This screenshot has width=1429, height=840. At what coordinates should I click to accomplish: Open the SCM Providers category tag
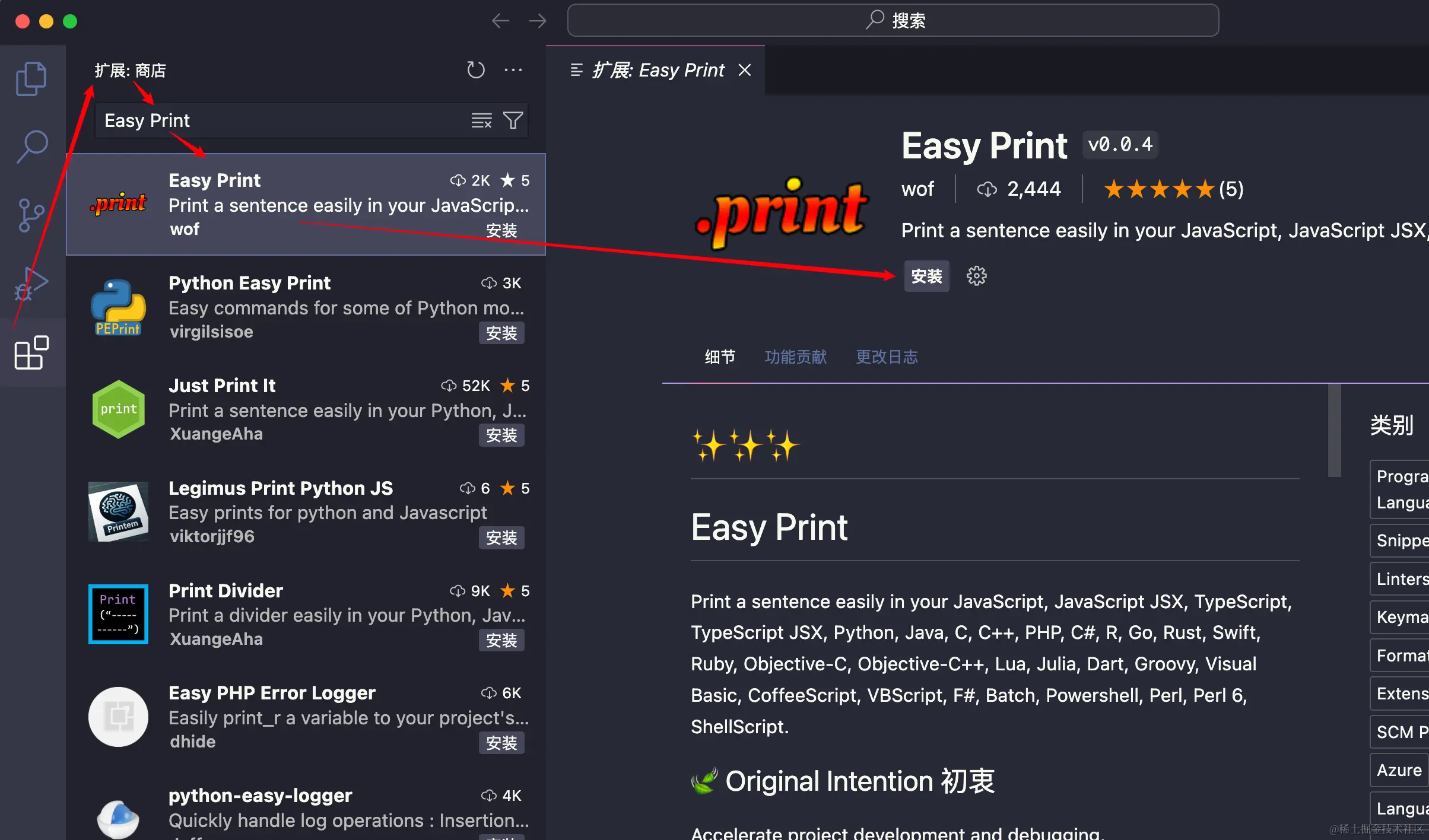tap(1401, 732)
